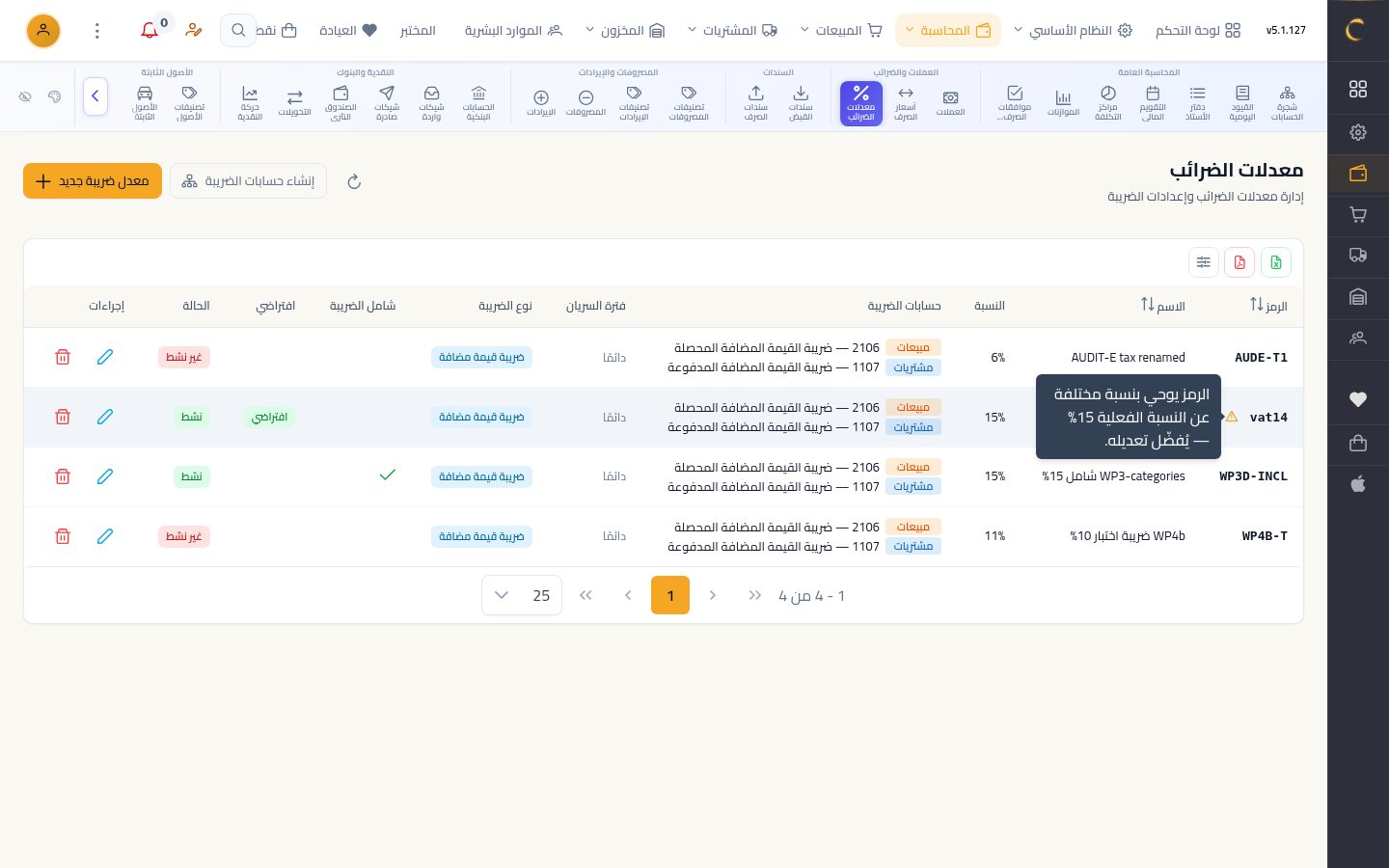Expand the المحاسبة top menu dropdown
Viewport: 1389px width, 868px height.
(x=948, y=31)
